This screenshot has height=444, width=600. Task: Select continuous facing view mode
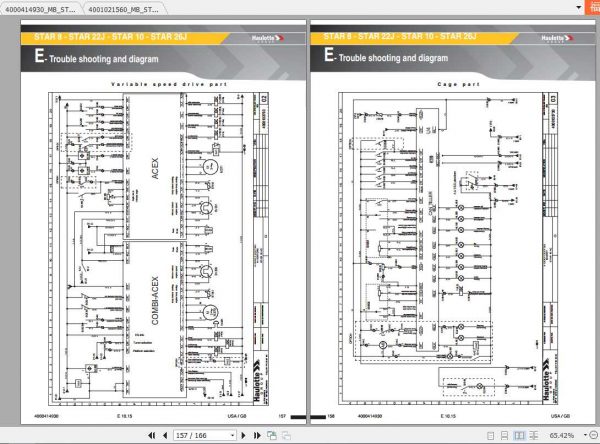(534, 436)
